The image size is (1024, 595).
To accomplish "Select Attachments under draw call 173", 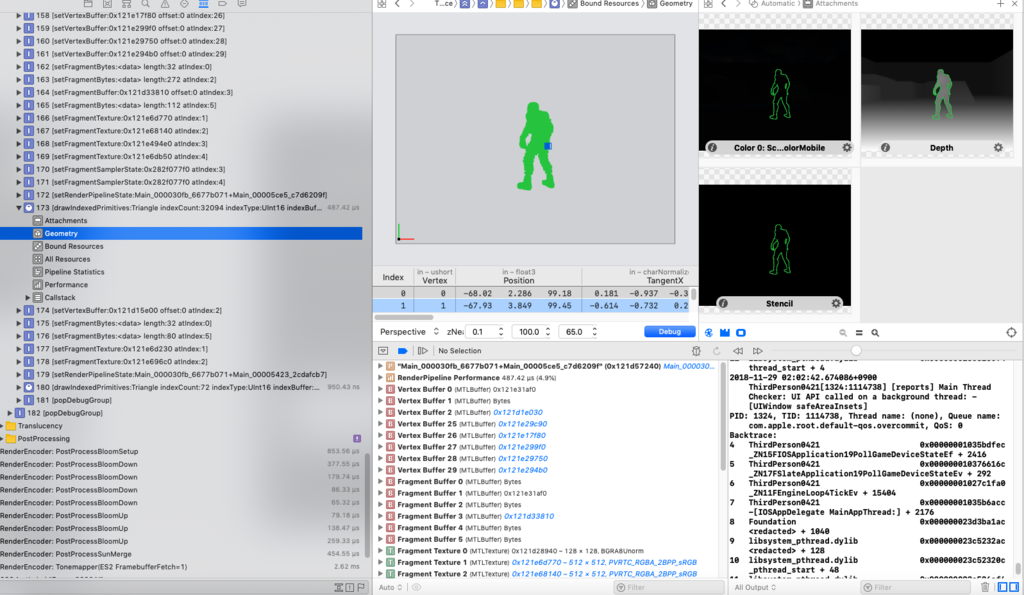I will 65,221.
